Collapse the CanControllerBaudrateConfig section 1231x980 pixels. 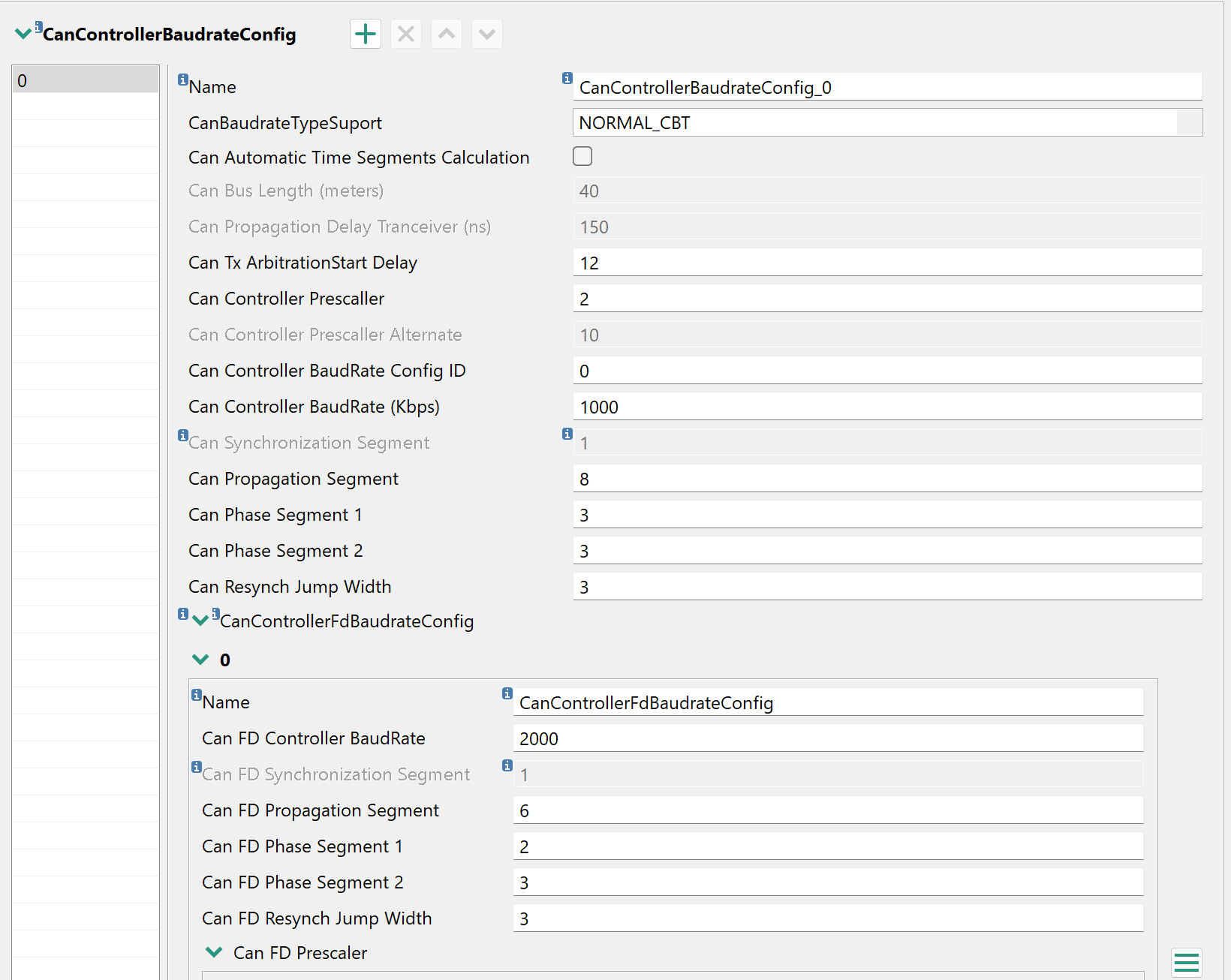tap(23, 32)
